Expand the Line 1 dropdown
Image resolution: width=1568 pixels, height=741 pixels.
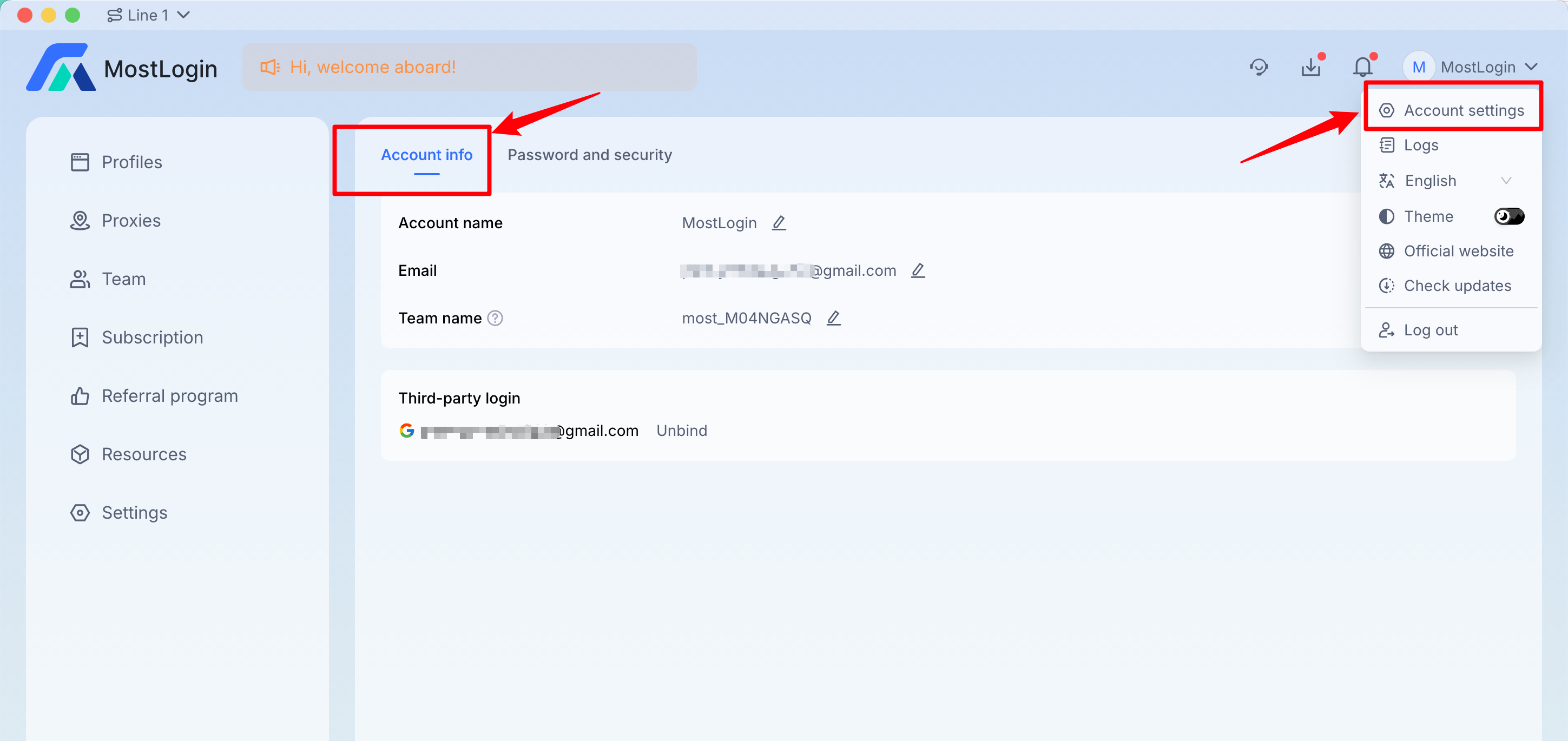(x=183, y=15)
